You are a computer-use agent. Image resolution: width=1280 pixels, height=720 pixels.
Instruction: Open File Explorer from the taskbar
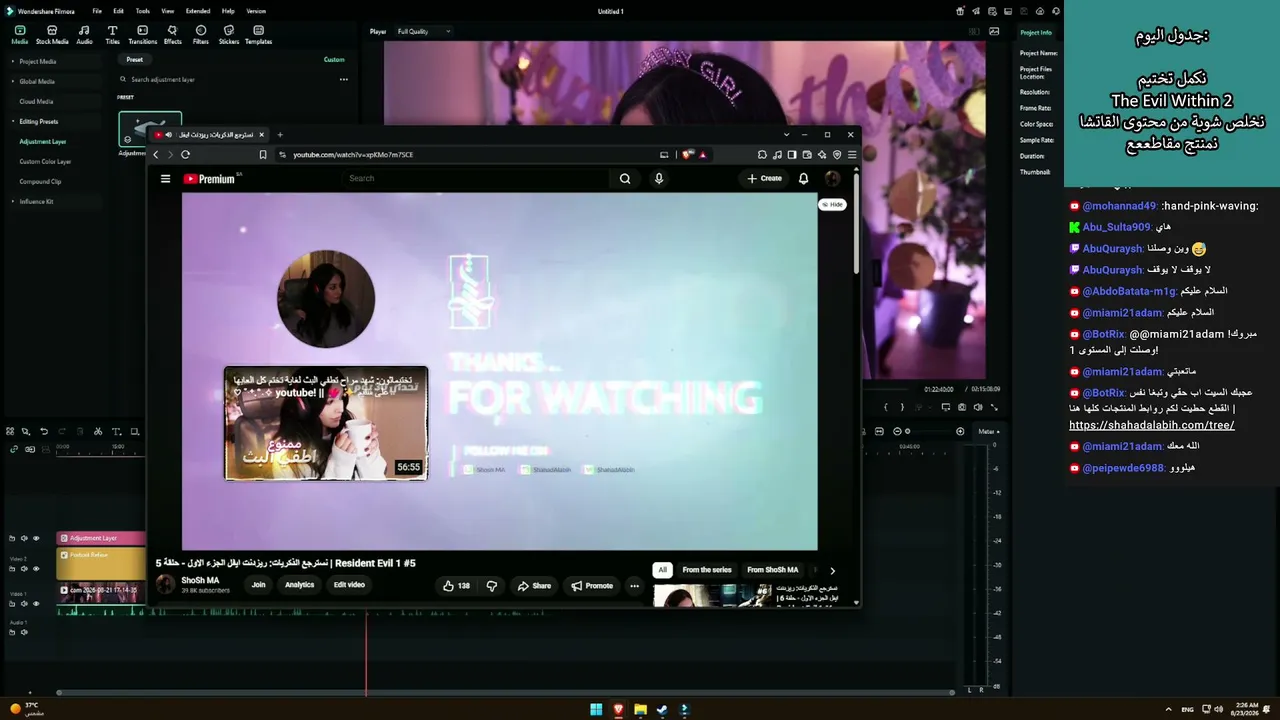coord(640,709)
